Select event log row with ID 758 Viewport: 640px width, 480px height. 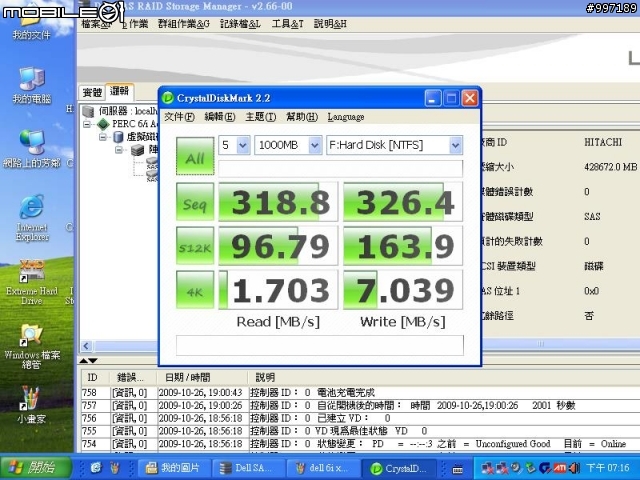(360, 393)
